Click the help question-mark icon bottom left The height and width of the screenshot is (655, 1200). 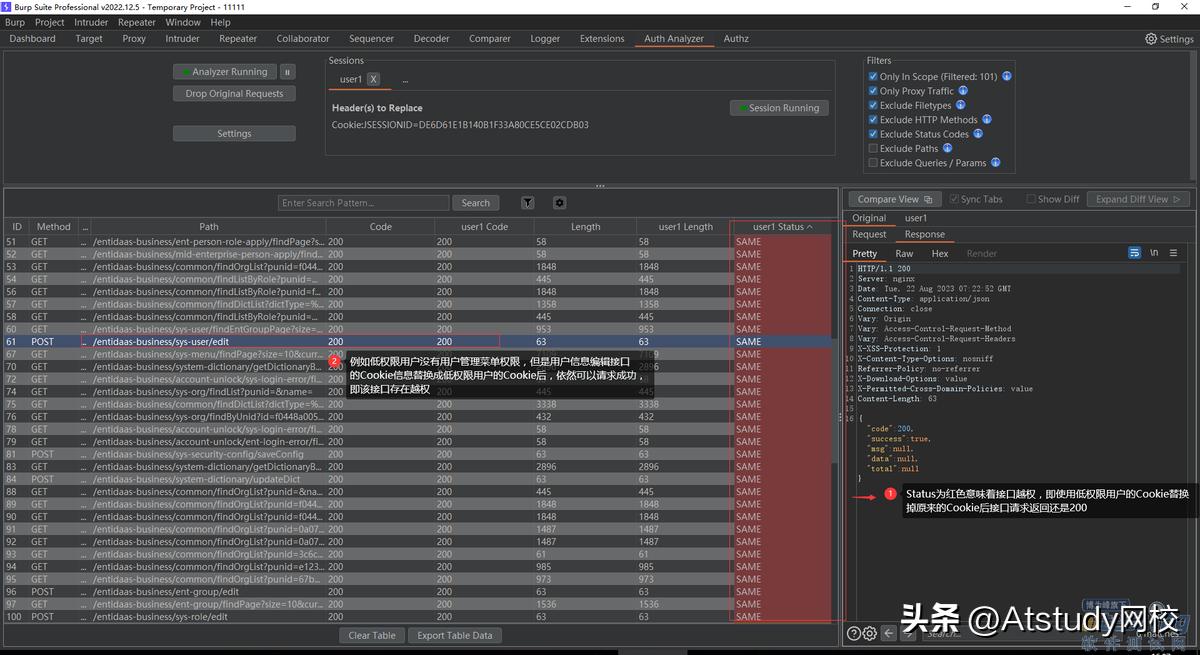[853, 632]
